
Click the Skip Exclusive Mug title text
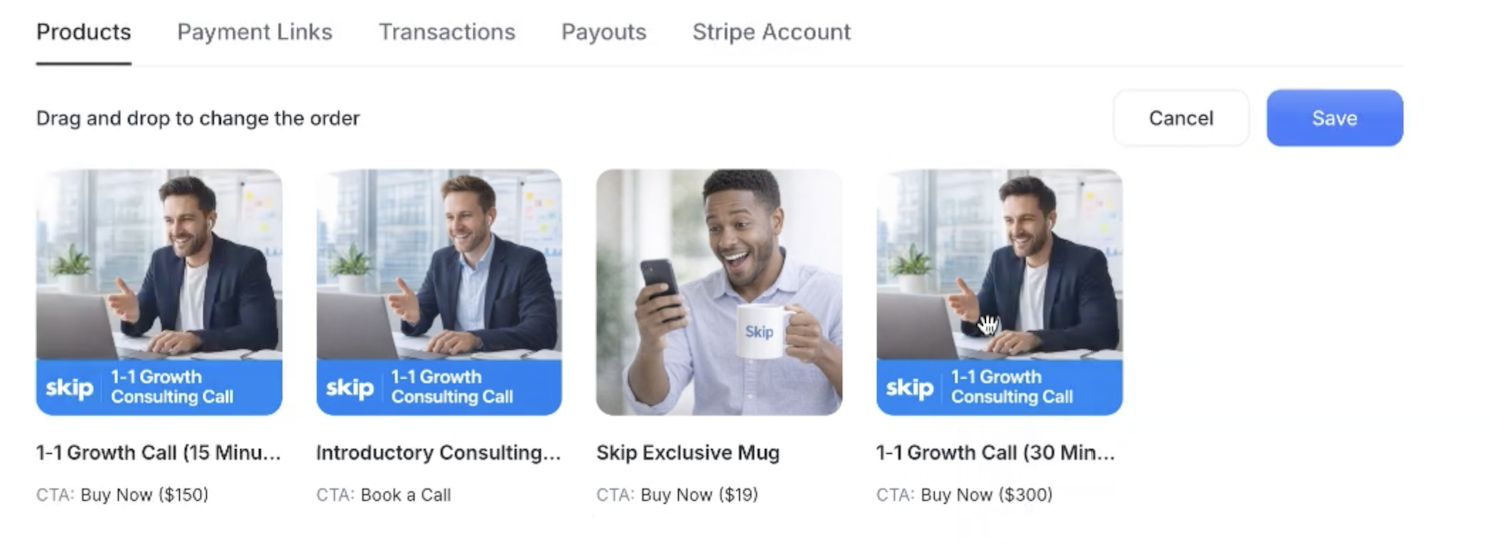[688, 453]
